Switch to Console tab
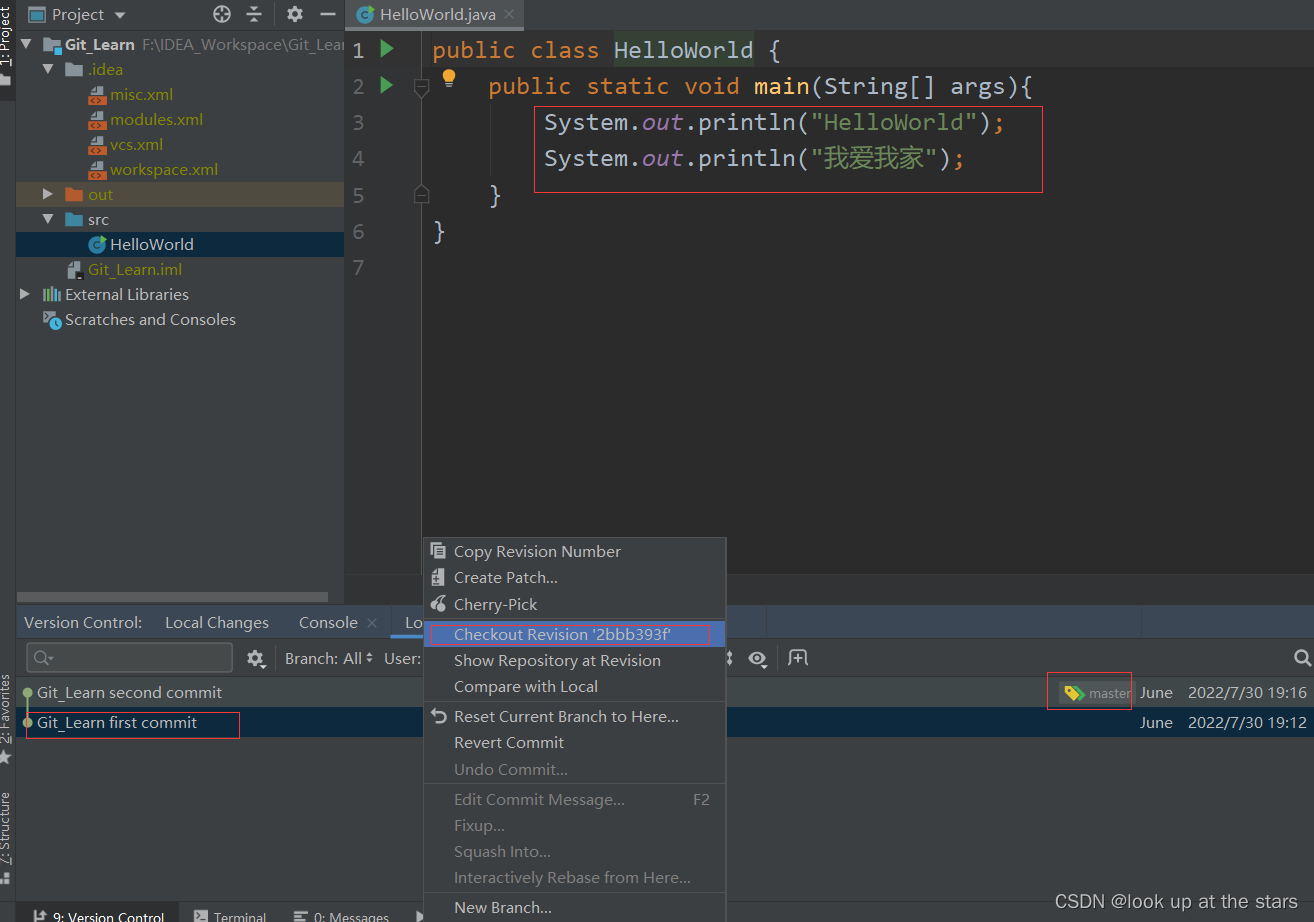 328,622
